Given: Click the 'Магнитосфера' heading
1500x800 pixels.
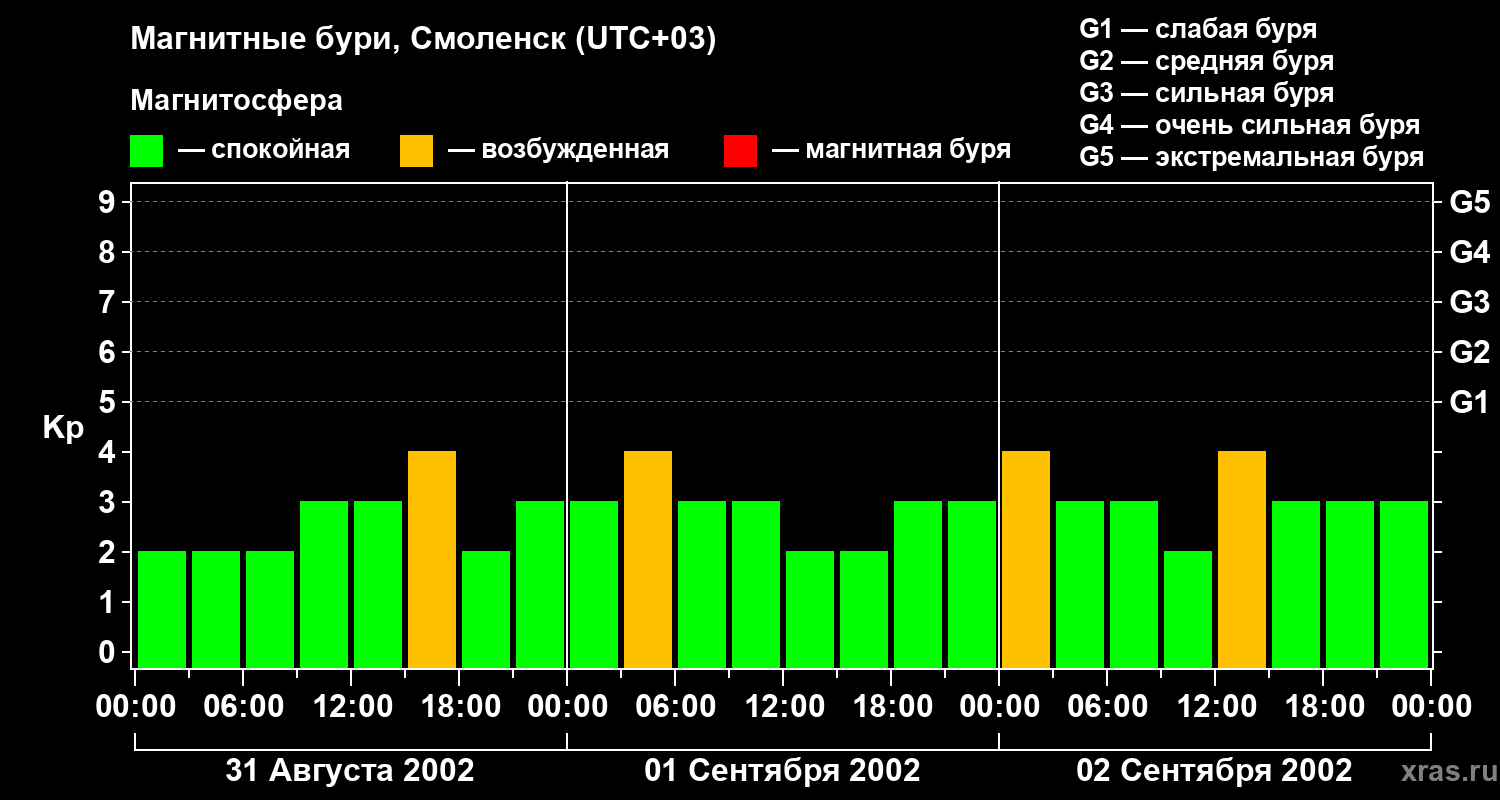Looking at the screenshot, I should pyautogui.click(x=236, y=101).
